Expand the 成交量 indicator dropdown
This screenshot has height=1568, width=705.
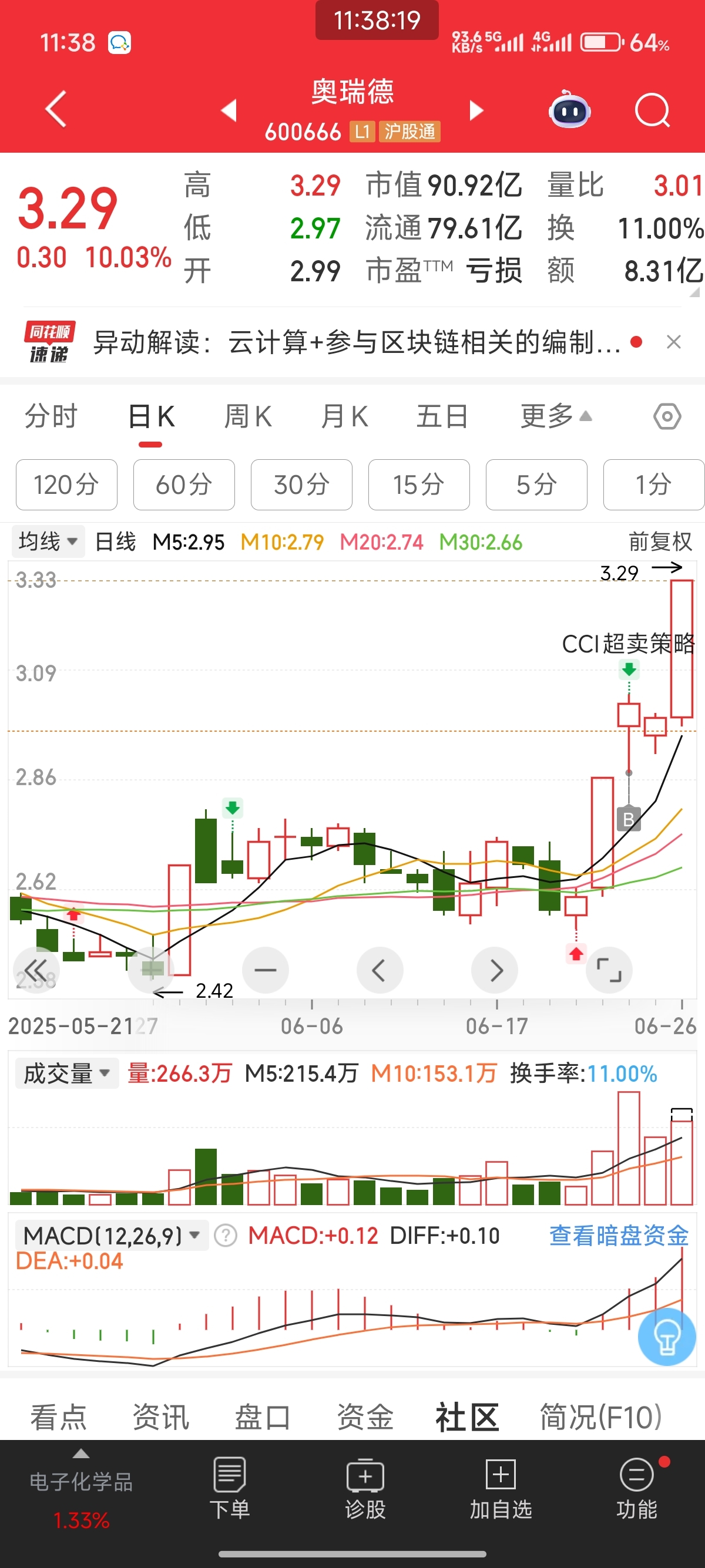click(66, 1073)
